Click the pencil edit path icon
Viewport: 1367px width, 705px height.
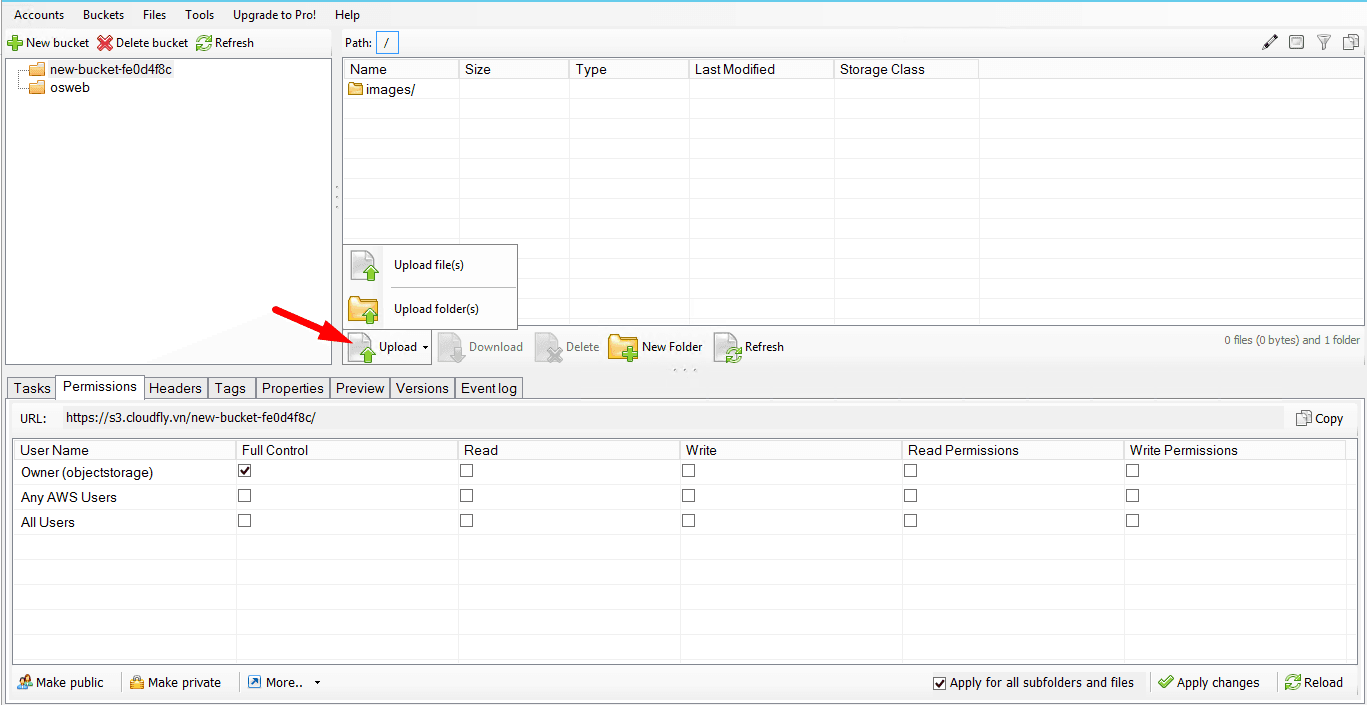[1270, 42]
